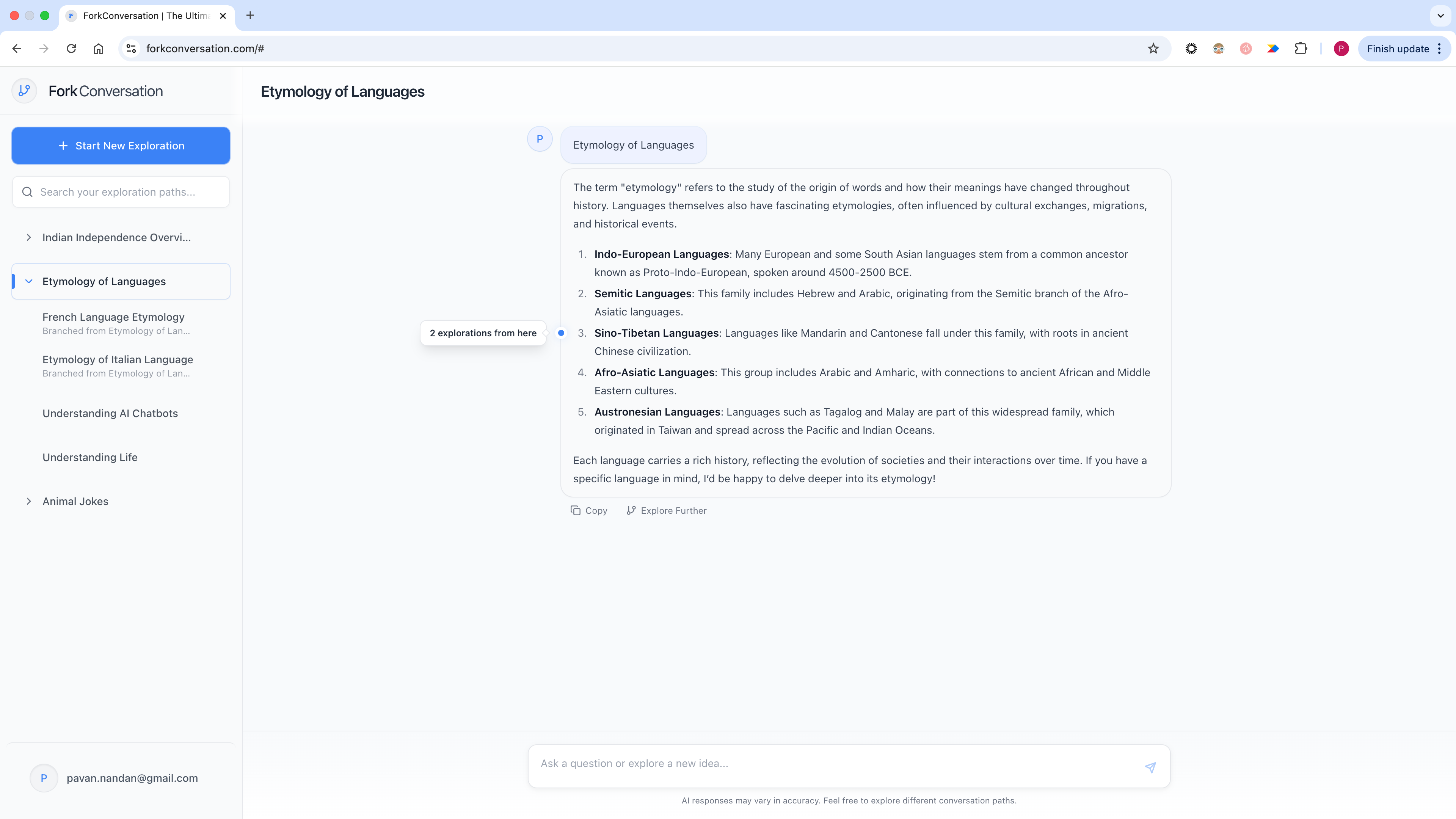This screenshot has height=819, width=1456.
Task: Expand the Indian Independence Overview chevron
Action: coord(29,237)
